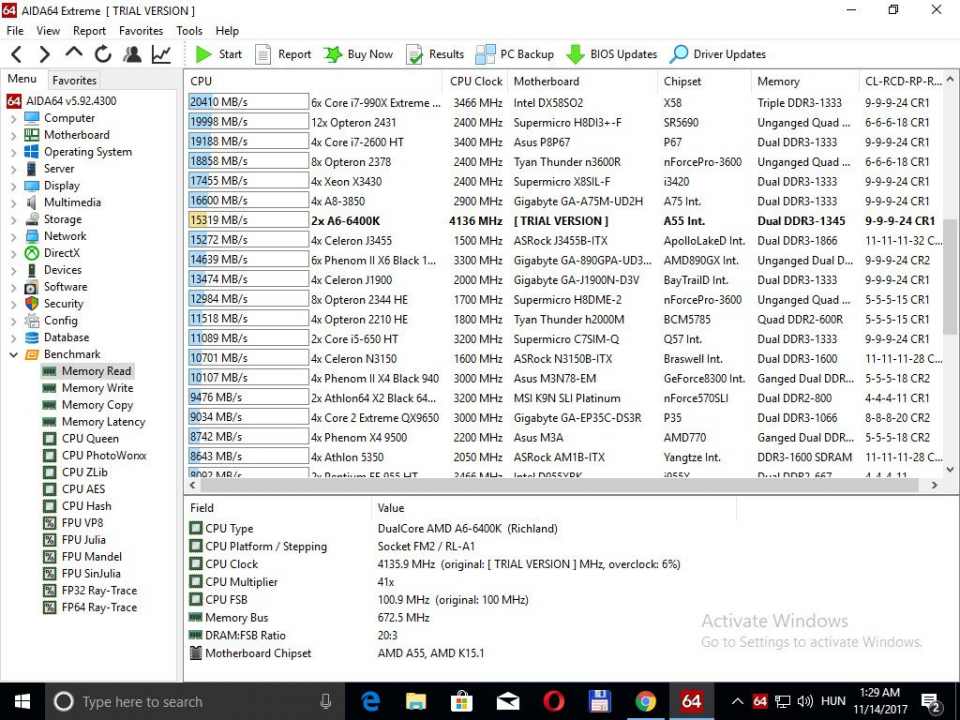
Task: Select the FPU Mandel benchmark
Action: point(92,557)
